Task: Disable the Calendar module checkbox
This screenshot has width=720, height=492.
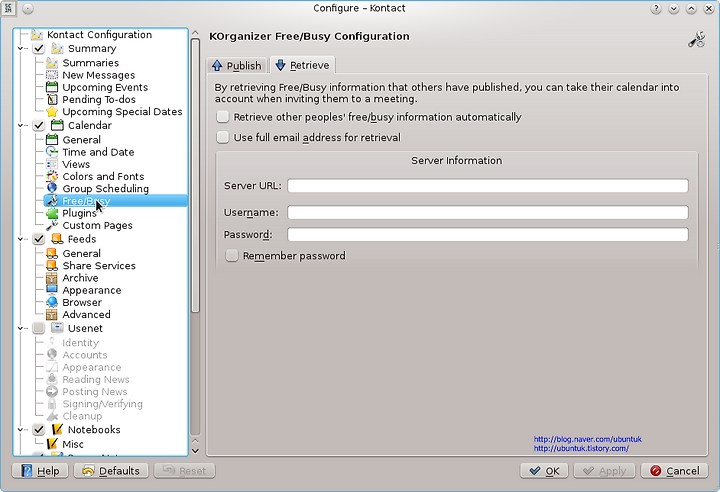Action: pos(39,125)
